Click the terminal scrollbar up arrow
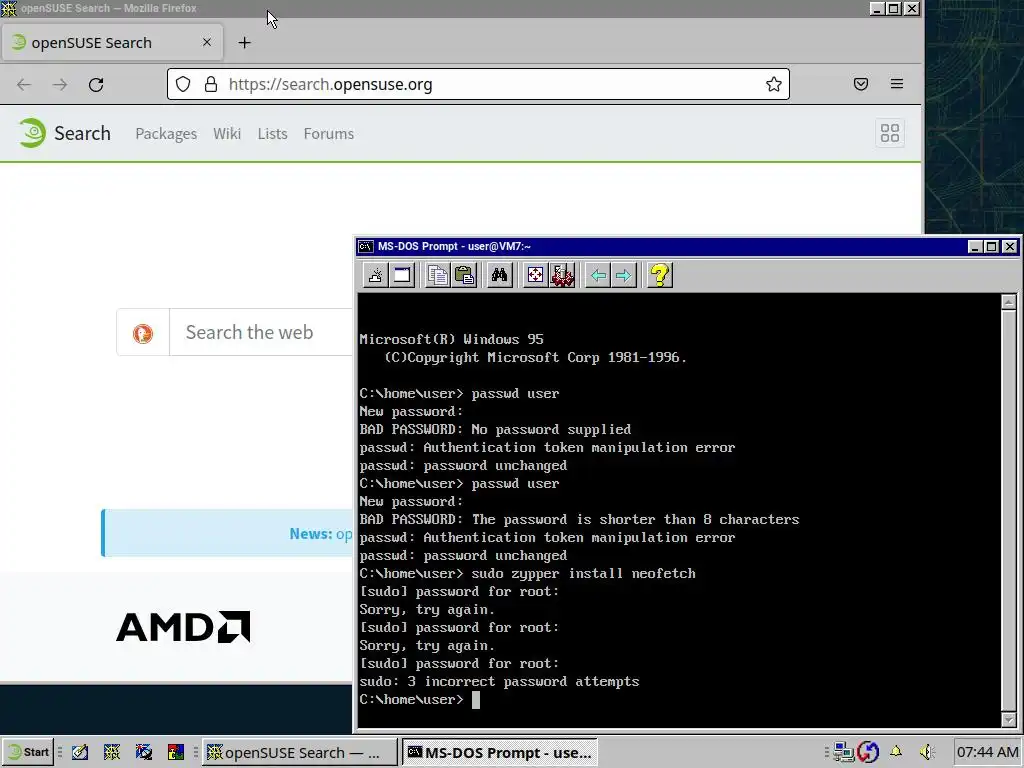The height and width of the screenshot is (768, 1024). (1008, 302)
